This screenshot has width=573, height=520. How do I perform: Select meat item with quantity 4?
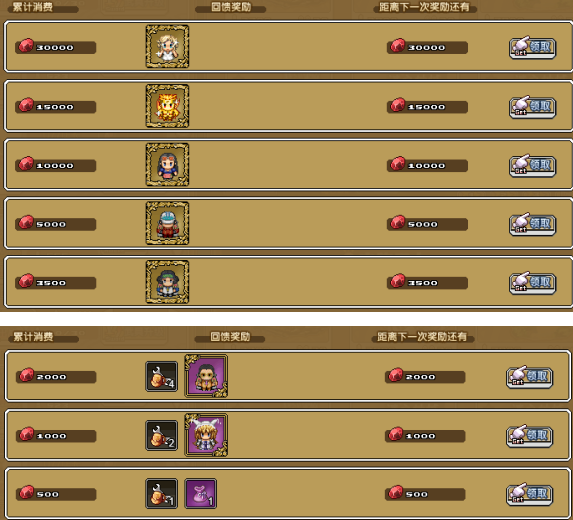point(162,376)
